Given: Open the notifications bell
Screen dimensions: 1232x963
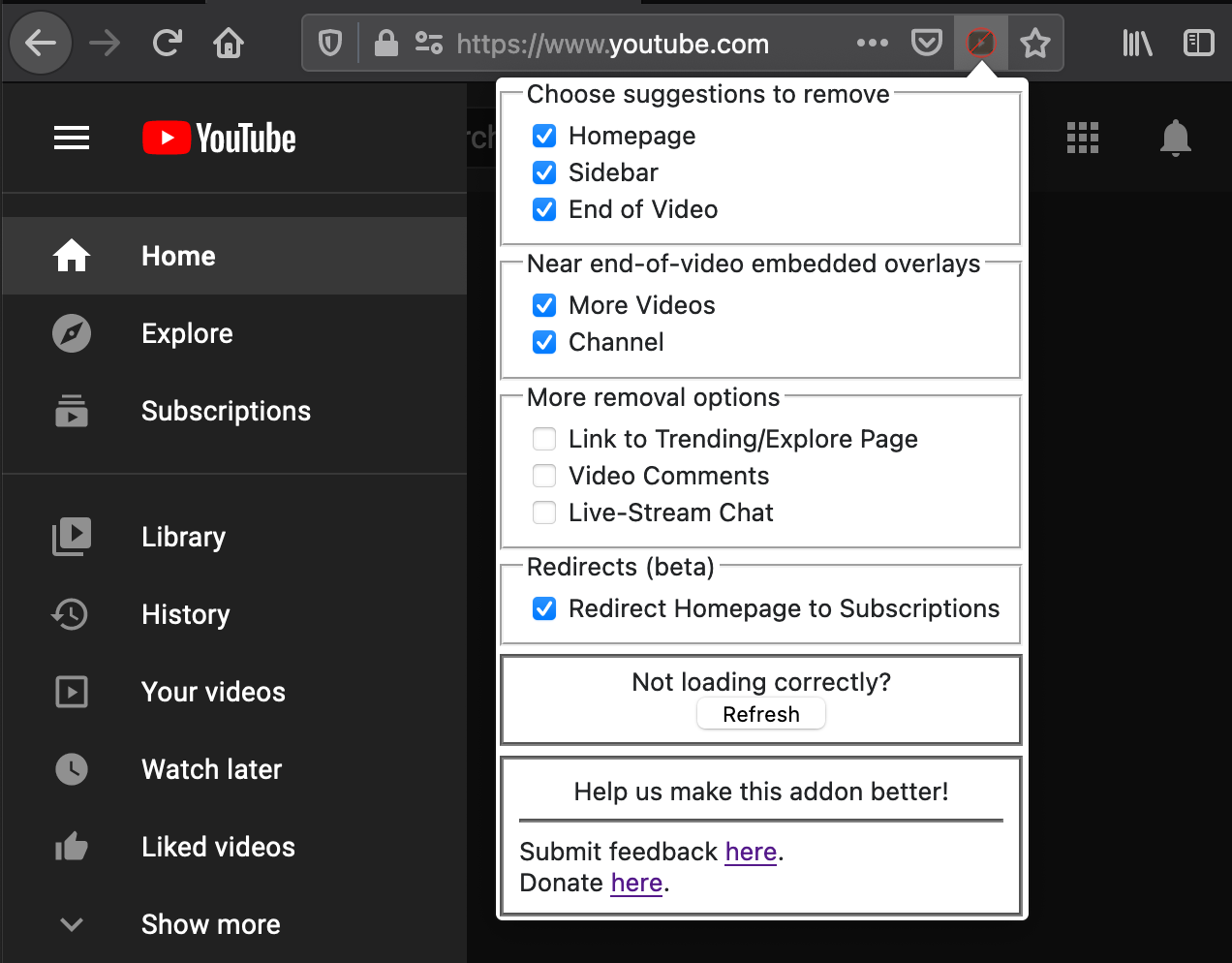Looking at the screenshot, I should pos(1175,139).
